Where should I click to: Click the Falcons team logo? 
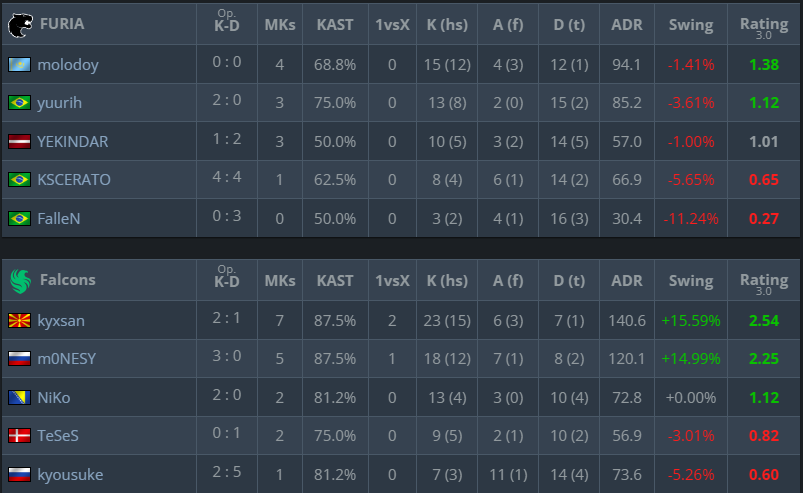(19, 279)
